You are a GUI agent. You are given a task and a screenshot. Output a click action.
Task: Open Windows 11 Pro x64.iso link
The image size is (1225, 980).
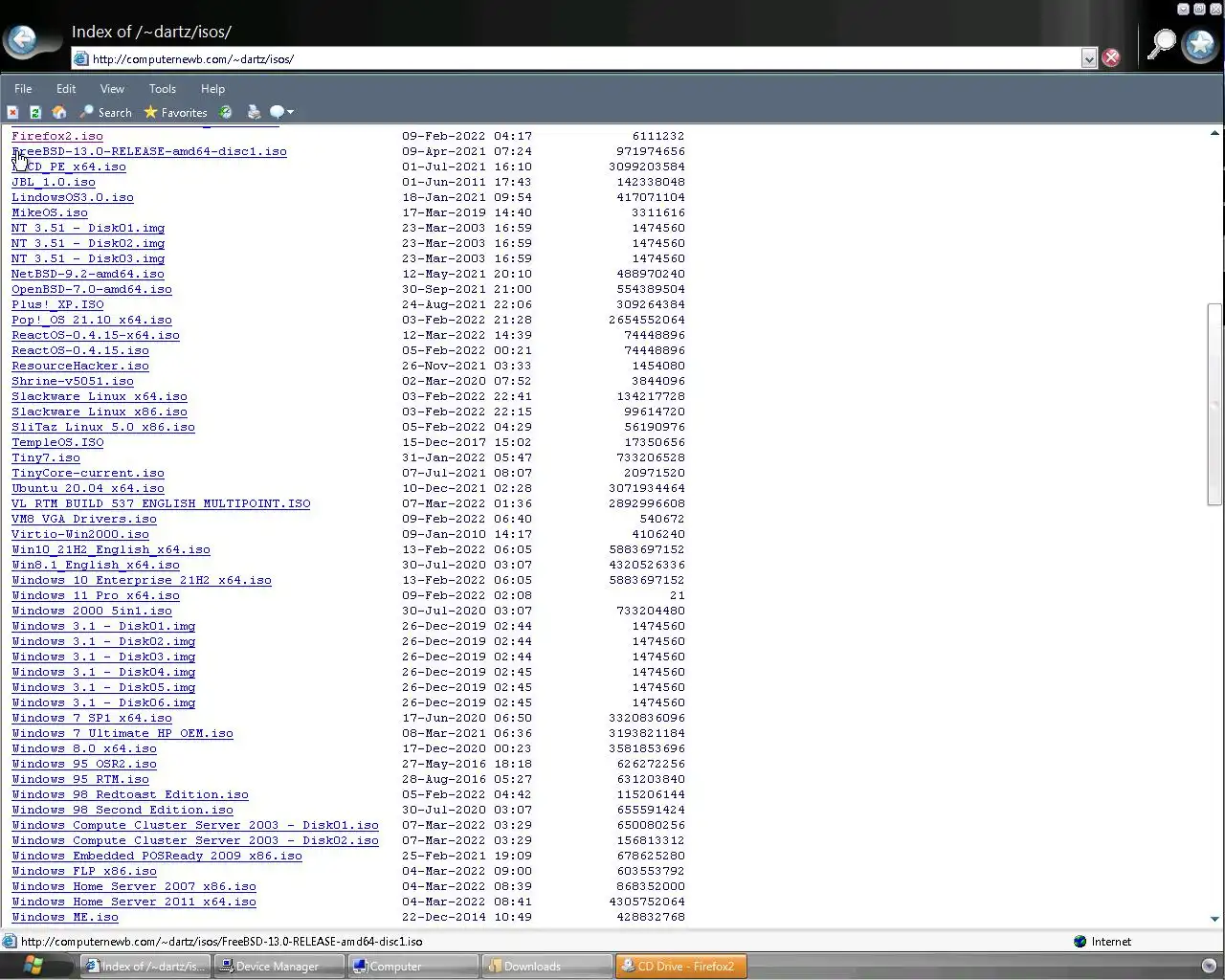tap(96, 595)
